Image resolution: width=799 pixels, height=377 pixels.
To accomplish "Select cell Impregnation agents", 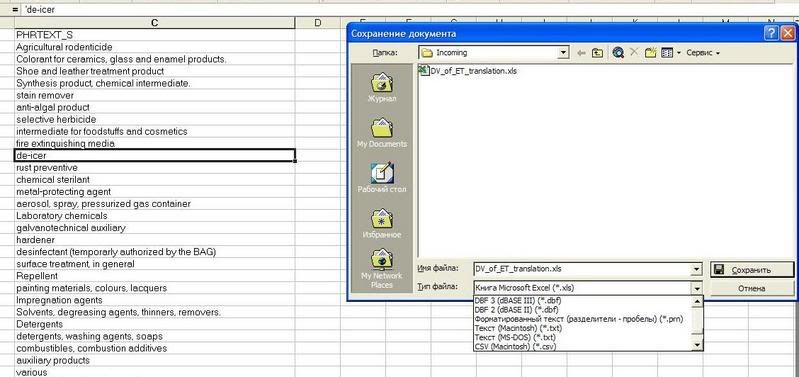I will pyautogui.click(x=154, y=300).
